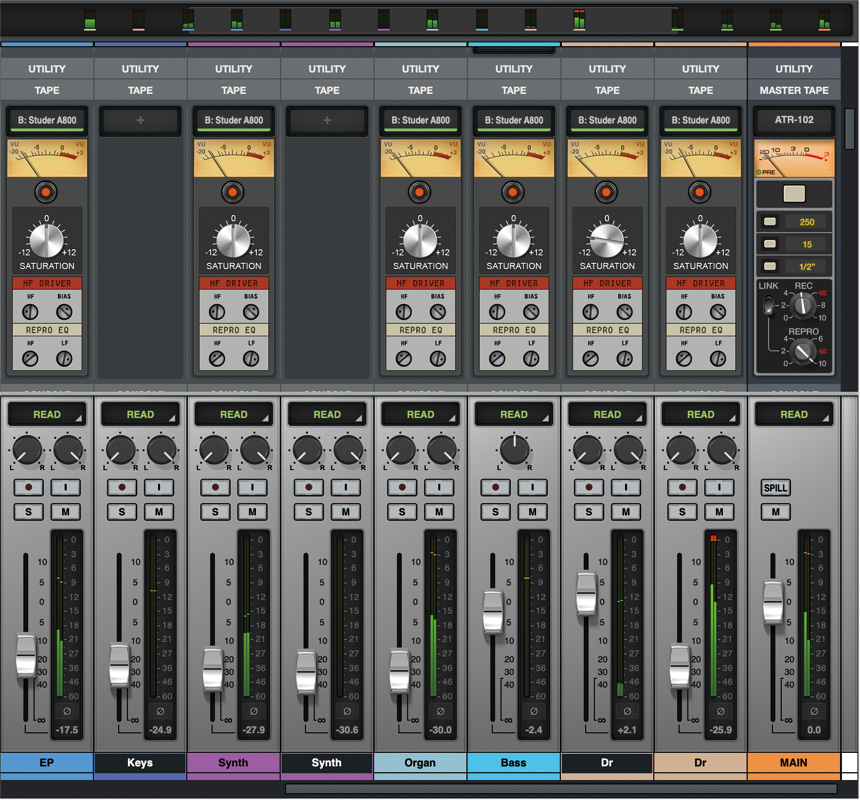Toggle the ATR-102 LINK switch
Viewport: 860px width, 800px height.
coord(768,305)
